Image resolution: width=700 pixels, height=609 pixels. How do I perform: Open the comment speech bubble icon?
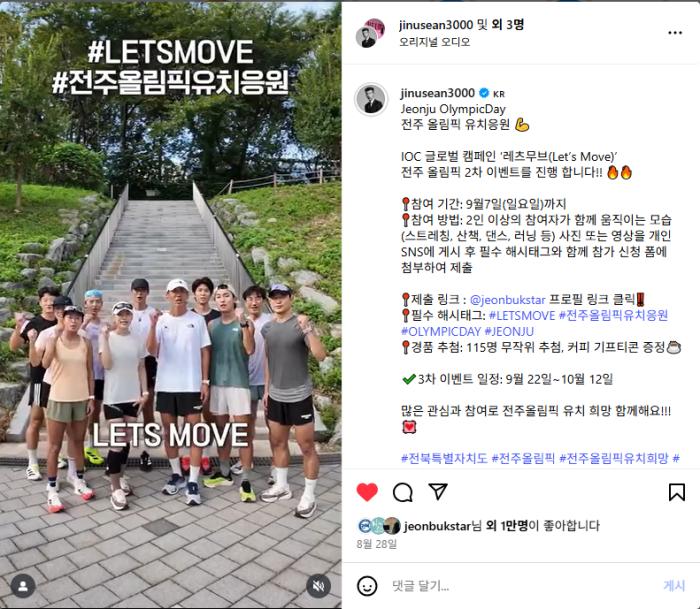click(x=403, y=492)
